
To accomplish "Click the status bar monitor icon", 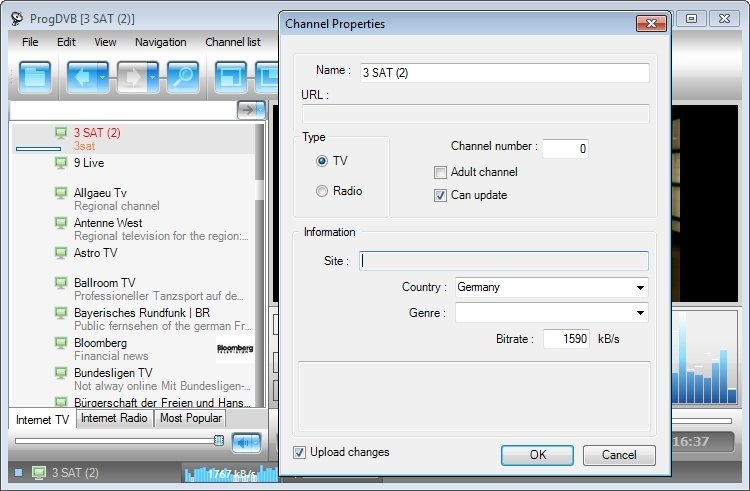I will pyautogui.click(x=39, y=473).
